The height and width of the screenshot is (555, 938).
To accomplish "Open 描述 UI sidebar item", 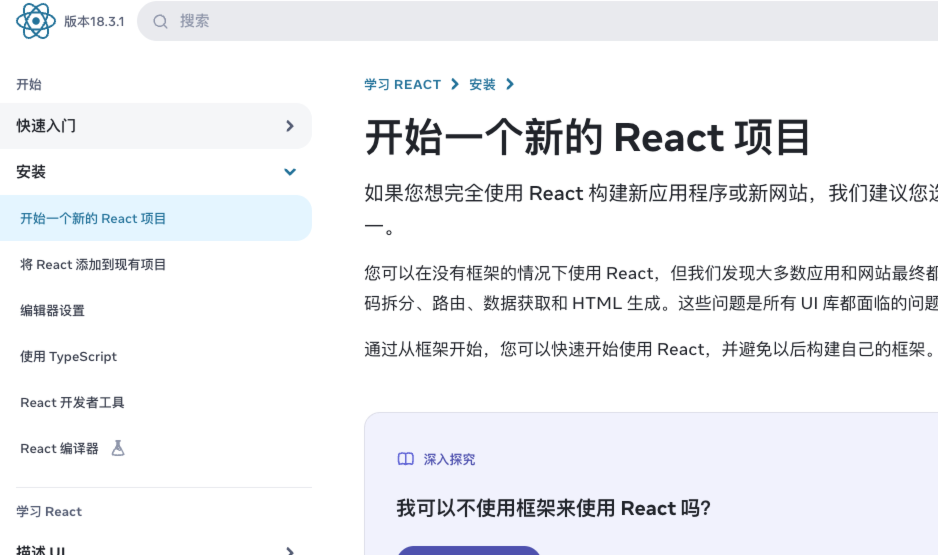I will pyautogui.click(x=156, y=549).
